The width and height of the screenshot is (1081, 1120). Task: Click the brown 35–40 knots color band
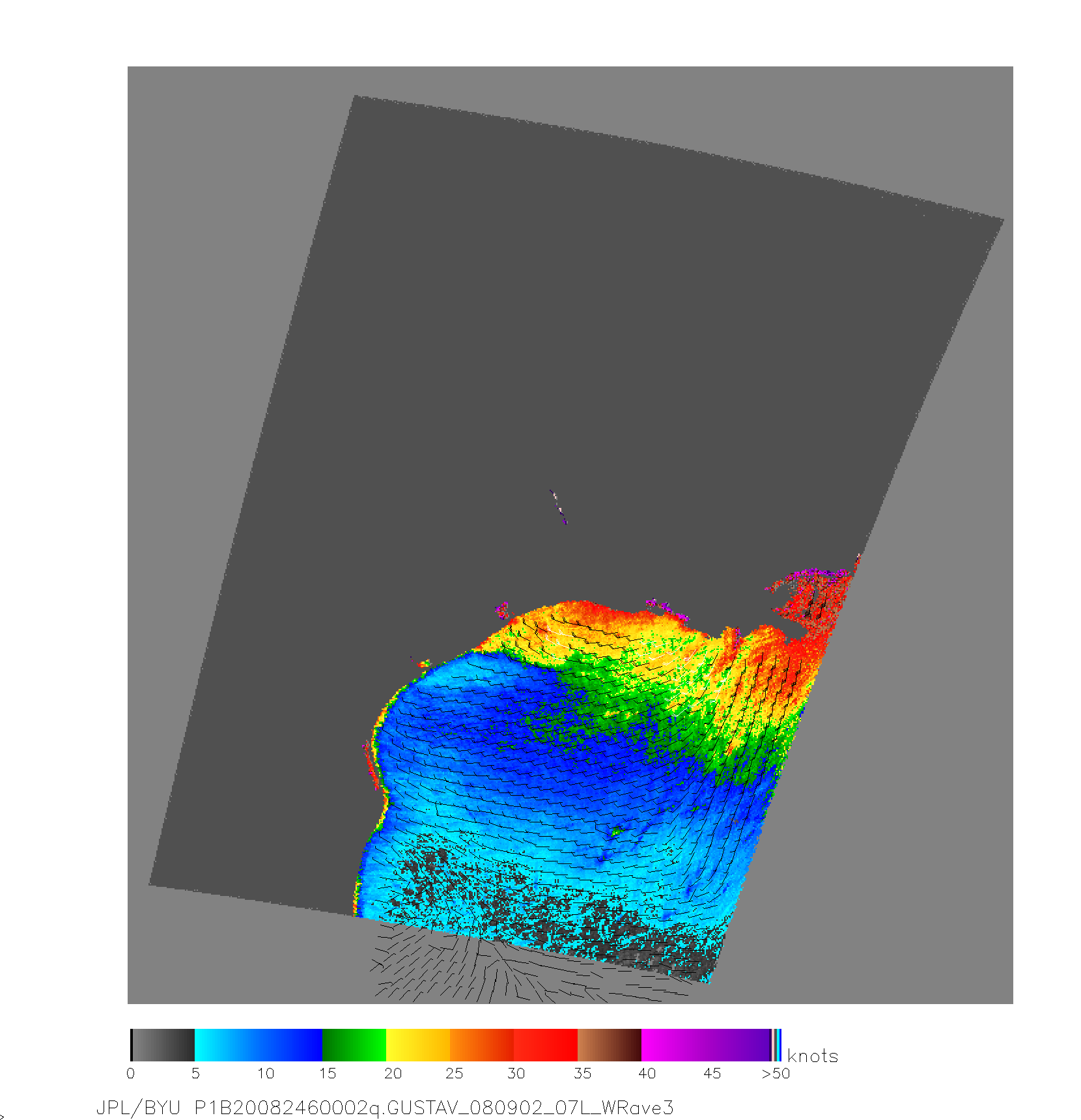[610, 1045]
